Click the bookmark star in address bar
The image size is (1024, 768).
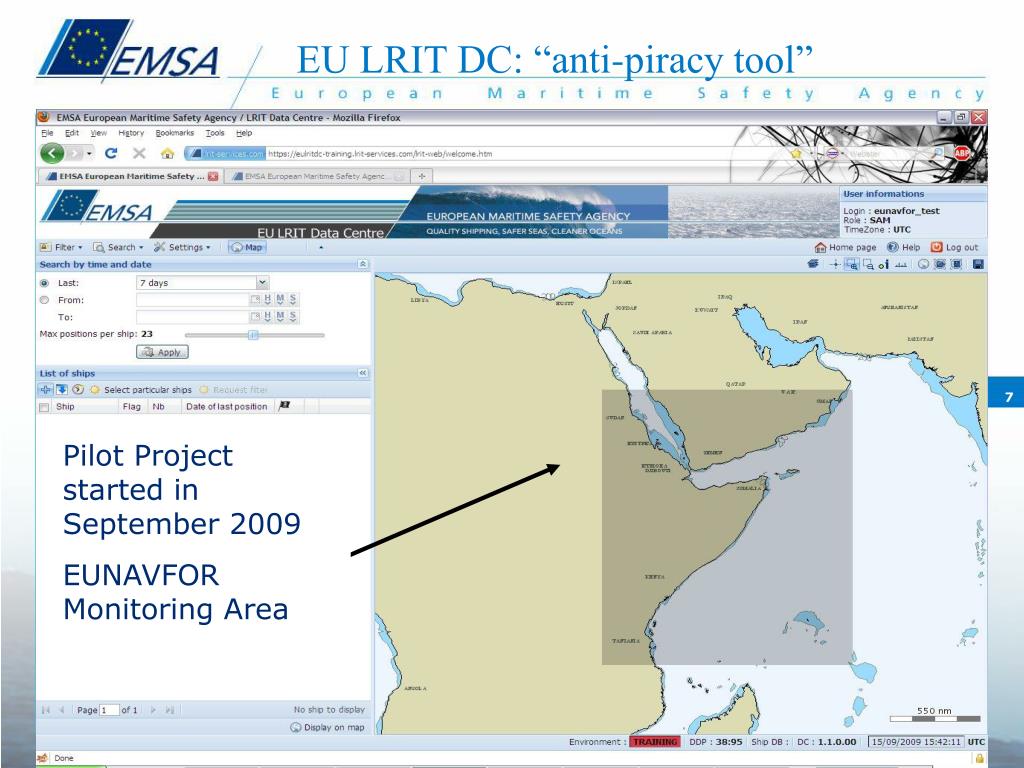(x=796, y=153)
